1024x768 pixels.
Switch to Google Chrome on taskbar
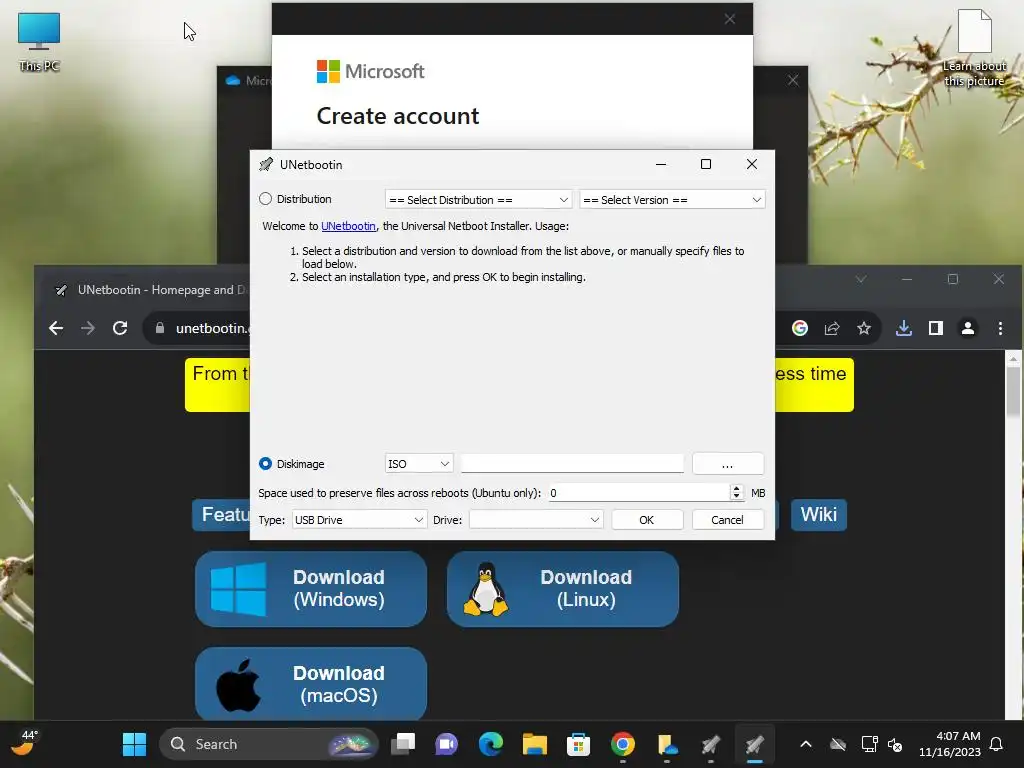[623, 744]
